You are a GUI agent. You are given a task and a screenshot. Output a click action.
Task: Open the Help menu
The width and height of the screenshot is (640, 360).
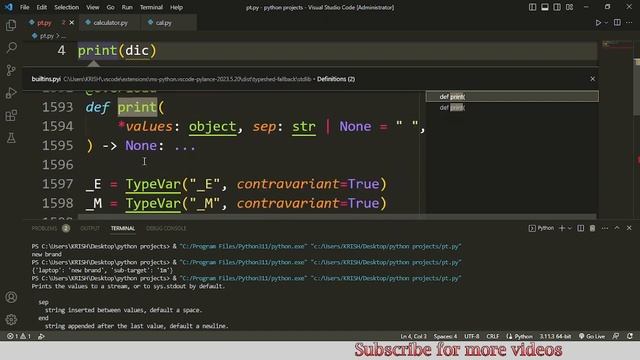(176, 7)
